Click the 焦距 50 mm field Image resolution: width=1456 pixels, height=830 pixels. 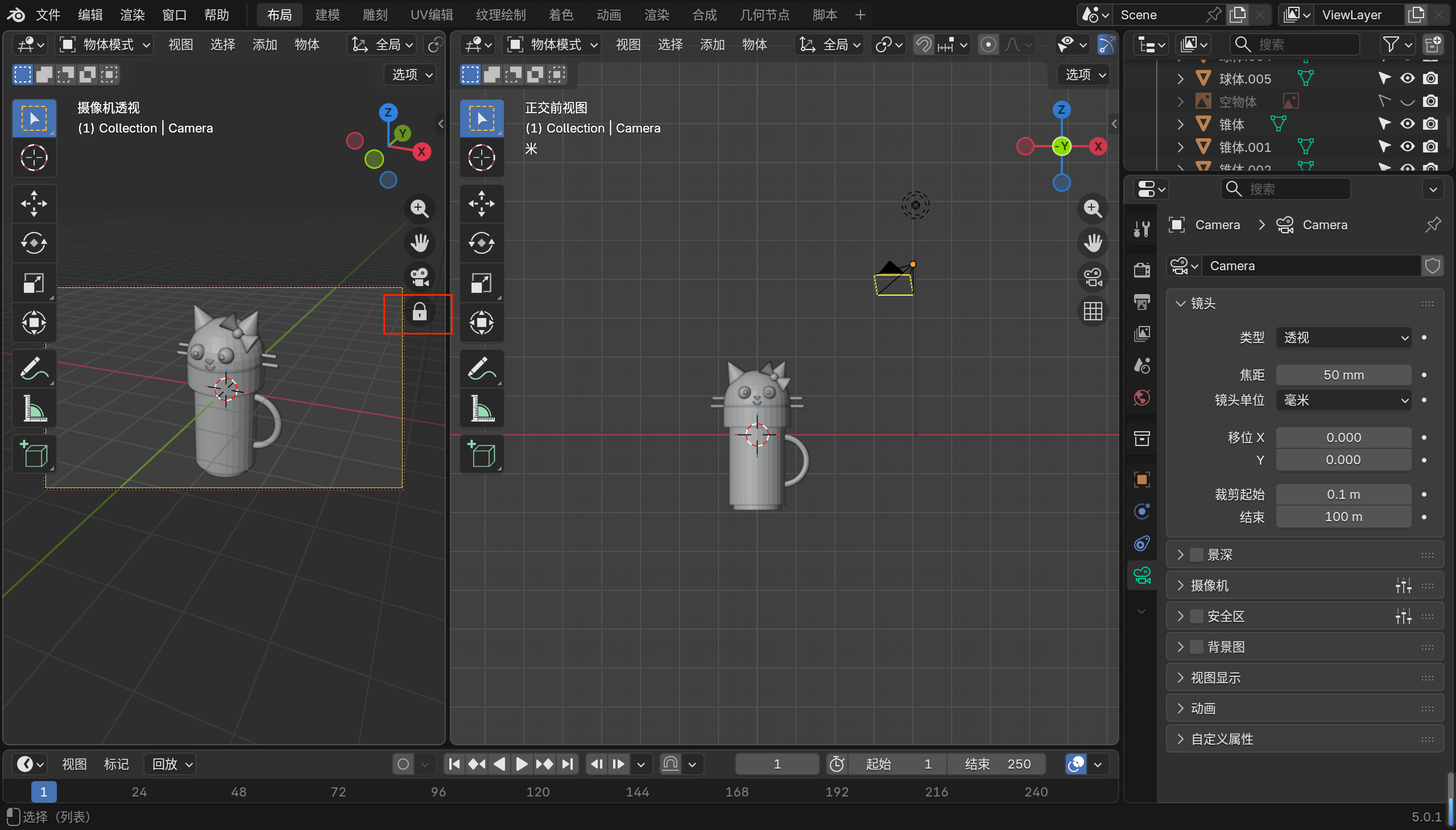pyautogui.click(x=1343, y=375)
